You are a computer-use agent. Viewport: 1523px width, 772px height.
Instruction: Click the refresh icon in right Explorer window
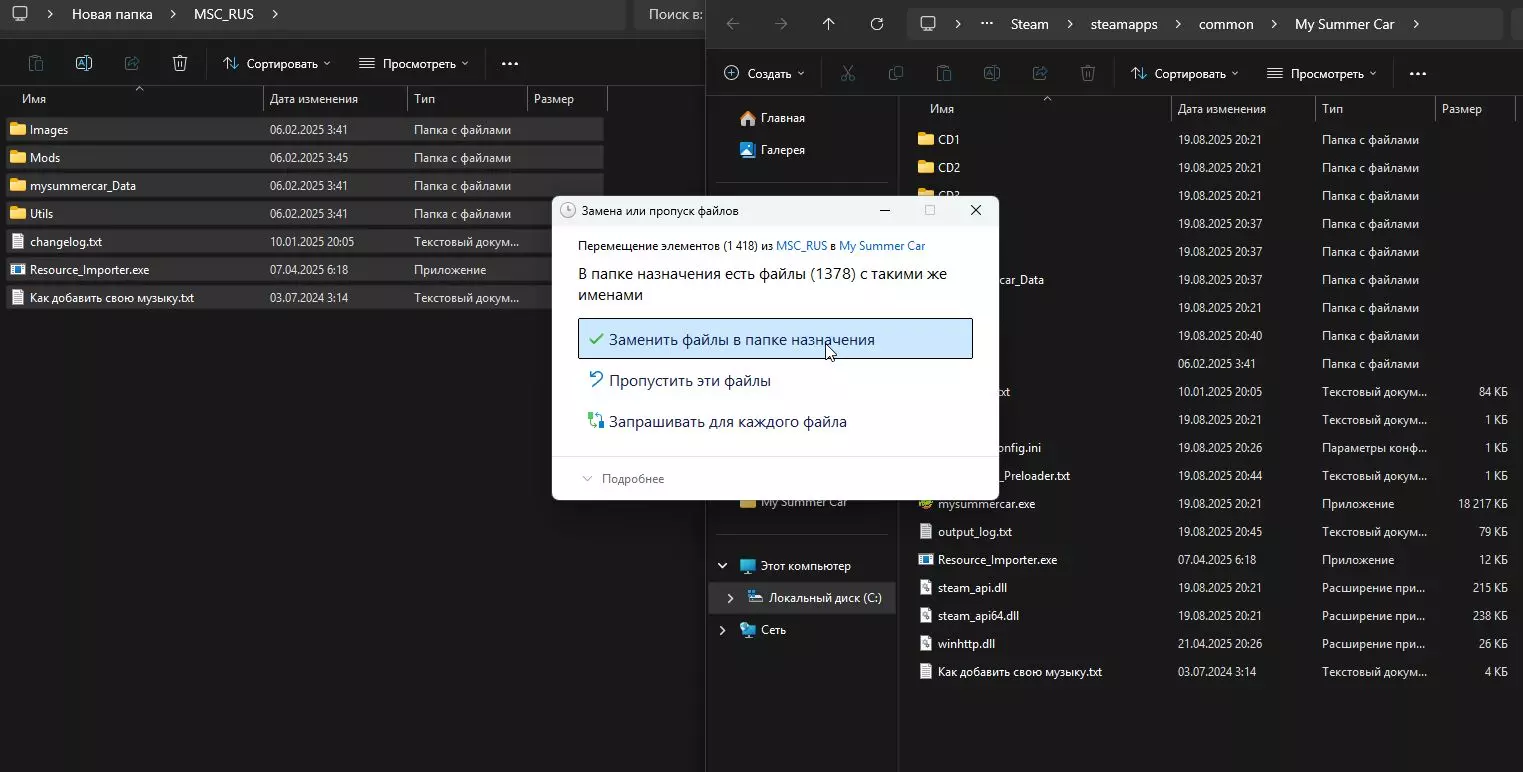pyautogui.click(x=877, y=24)
